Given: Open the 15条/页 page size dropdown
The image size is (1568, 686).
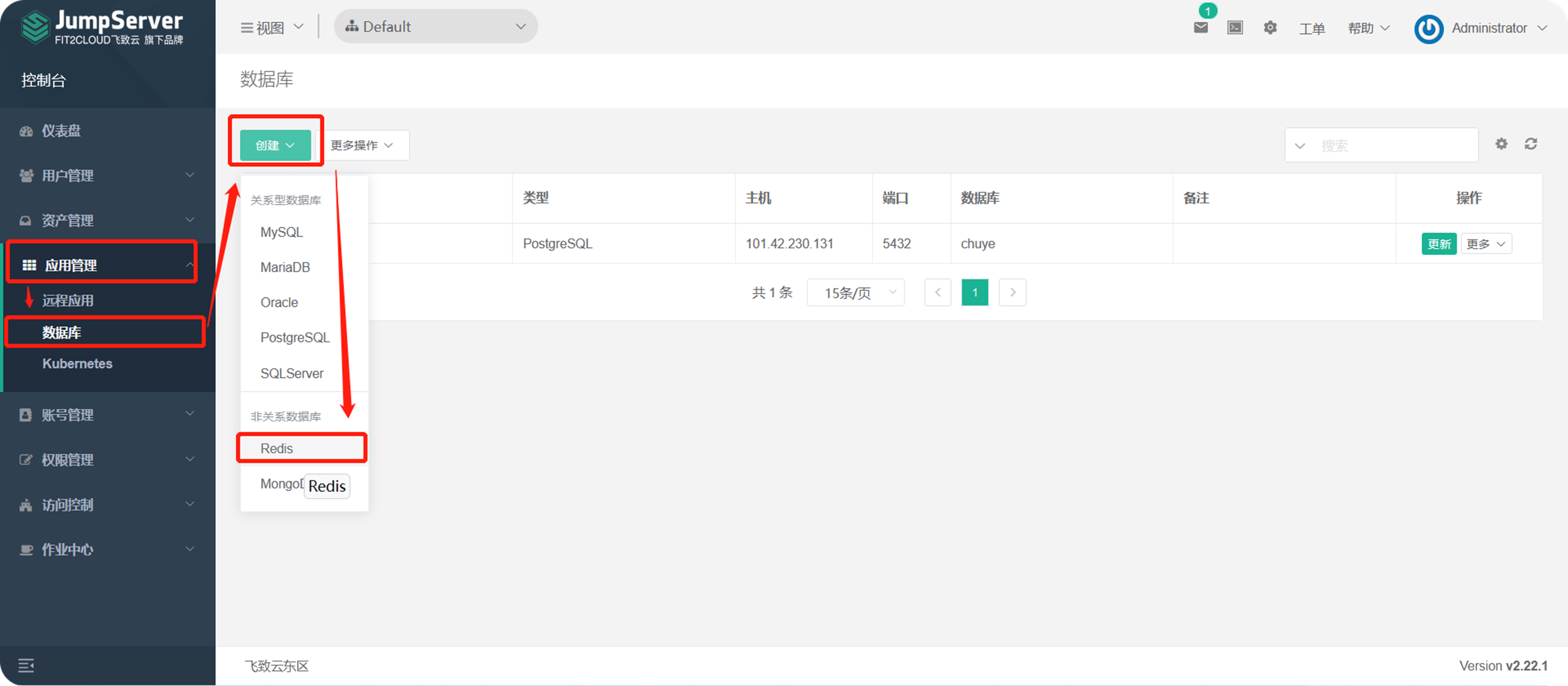Looking at the screenshot, I should [855, 292].
